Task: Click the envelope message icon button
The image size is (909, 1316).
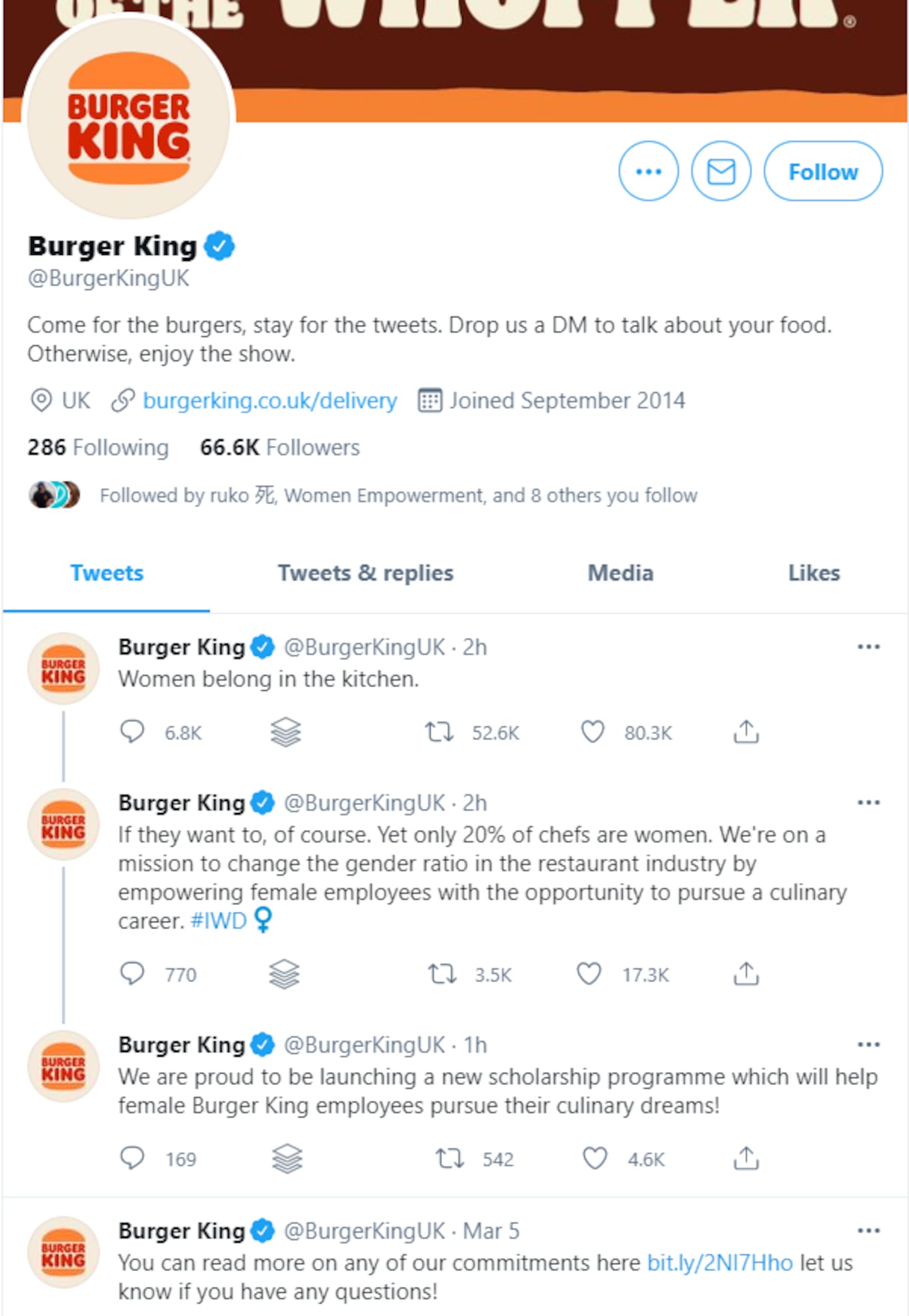Action: [x=721, y=171]
